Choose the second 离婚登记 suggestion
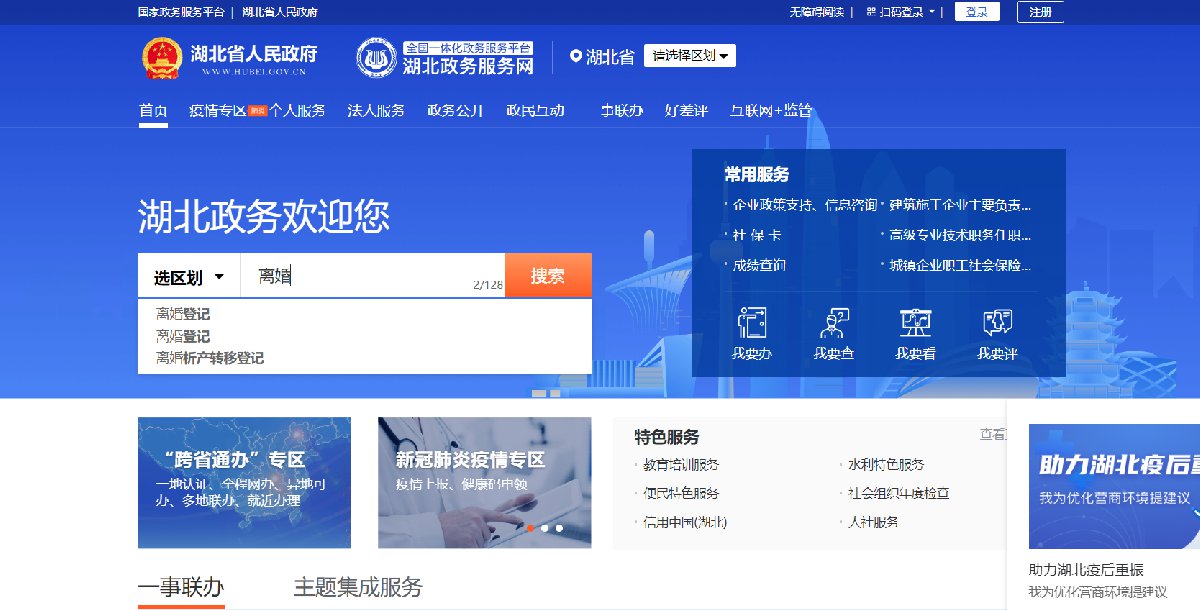The height and width of the screenshot is (610, 1200). pyautogui.click(x=183, y=336)
